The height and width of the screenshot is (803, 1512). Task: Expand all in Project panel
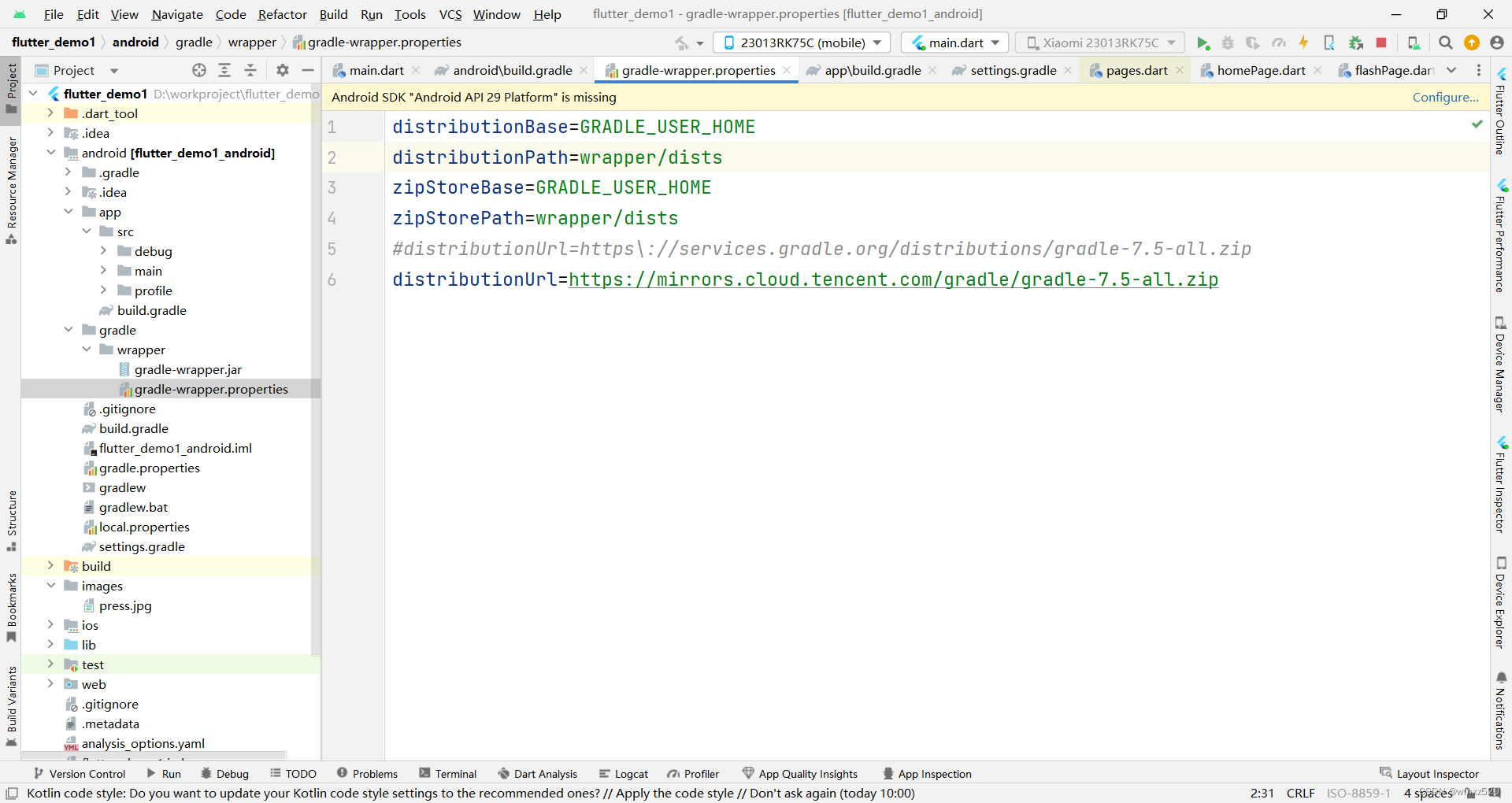[x=224, y=70]
